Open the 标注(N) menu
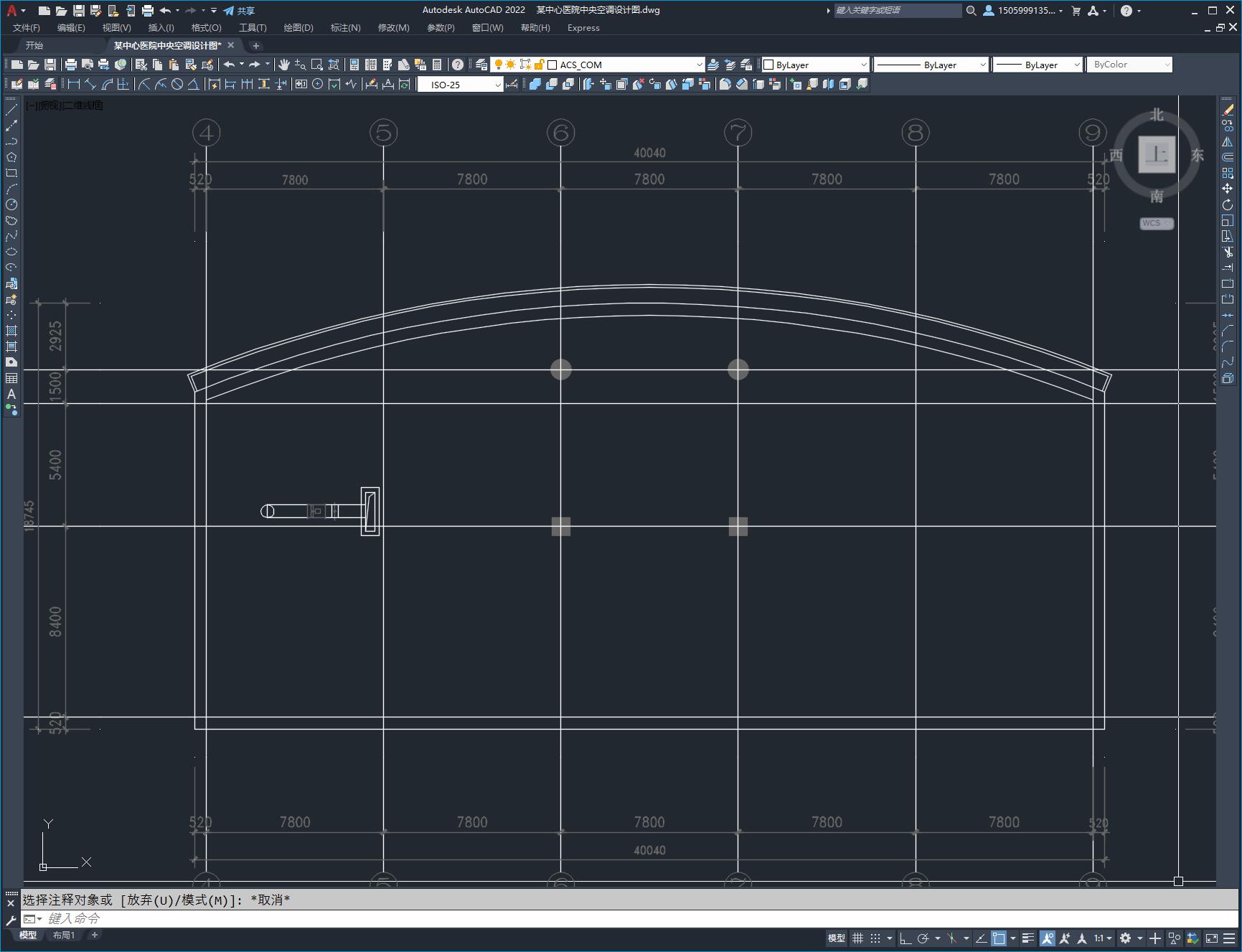This screenshot has width=1242, height=952. 345,28
